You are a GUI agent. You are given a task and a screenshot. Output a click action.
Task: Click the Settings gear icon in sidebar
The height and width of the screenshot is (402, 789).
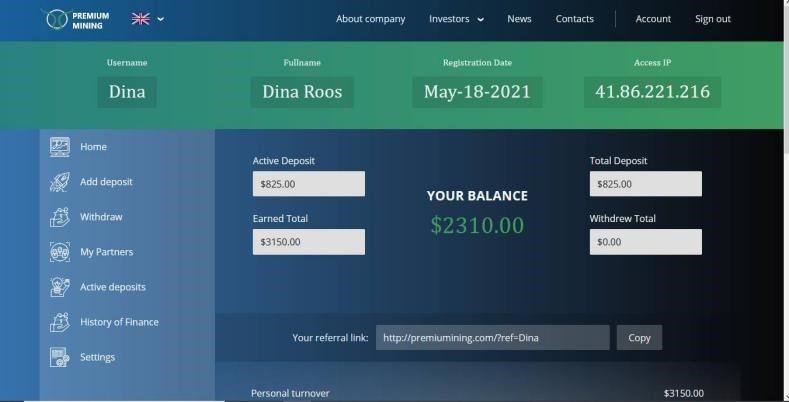60,357
